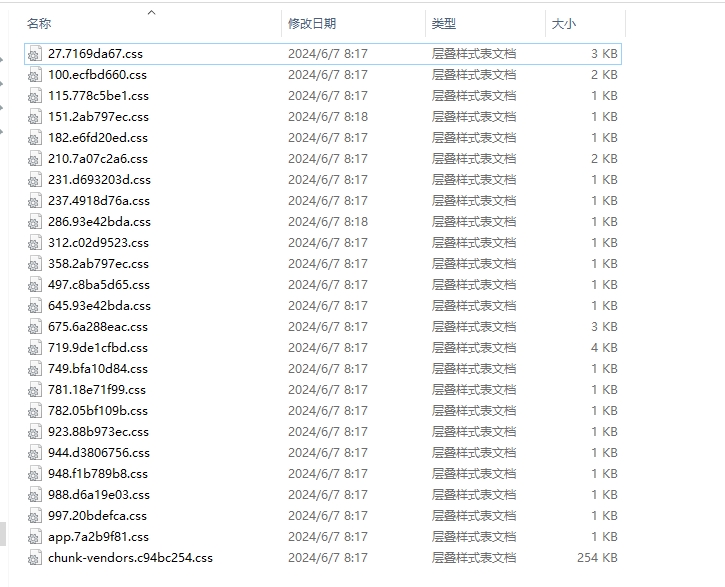
Task: Click the file icon of 675.6a288eac.css
Action: point(34,327)
